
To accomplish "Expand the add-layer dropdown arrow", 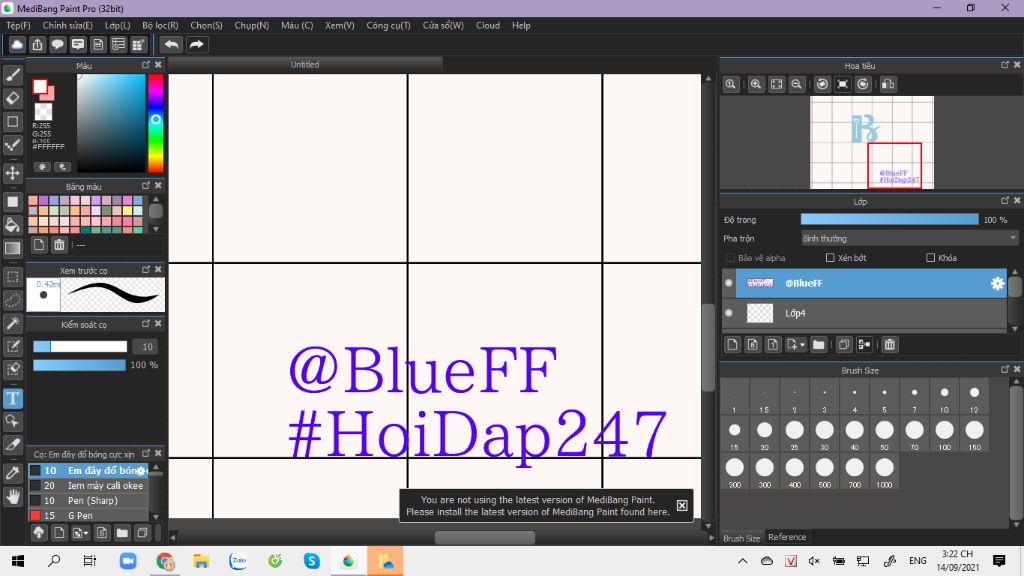I will point(803,345).
